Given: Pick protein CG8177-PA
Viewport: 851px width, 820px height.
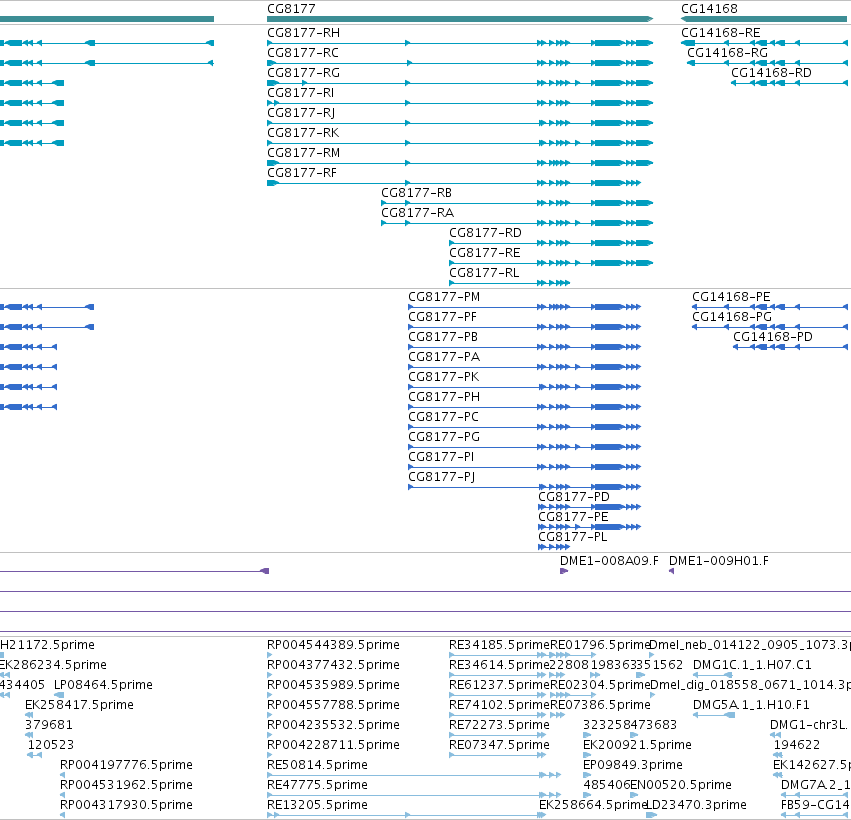Looking at the screenshot, I should tap(444, 358).
